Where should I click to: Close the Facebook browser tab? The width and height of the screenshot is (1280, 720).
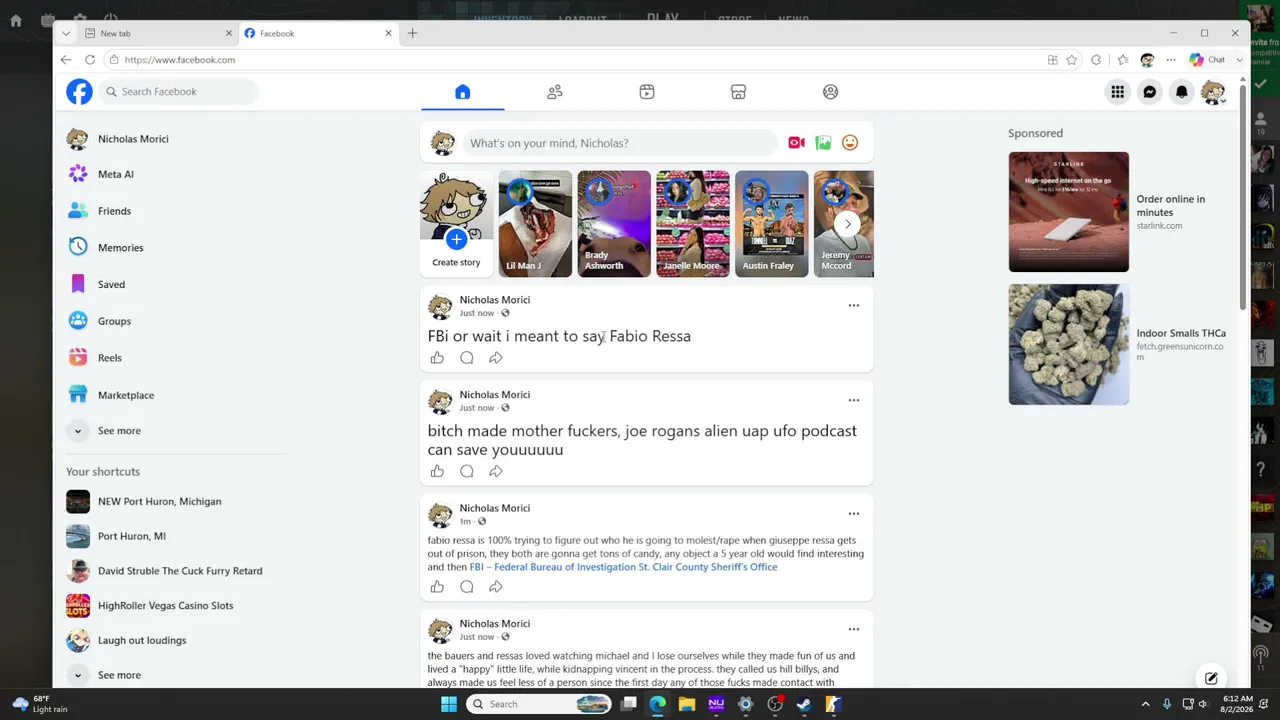tap(388, 33)
